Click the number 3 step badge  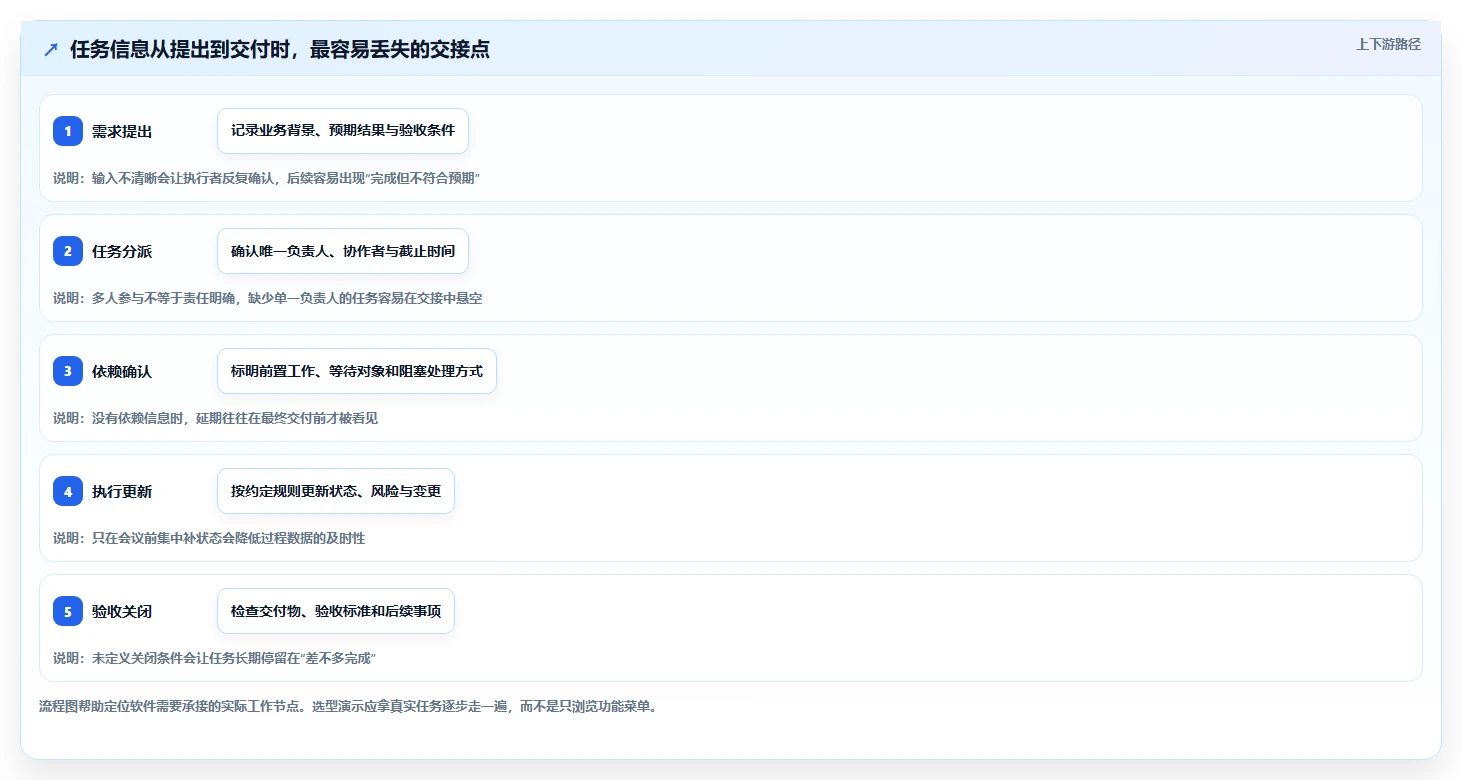click(68, 371)
